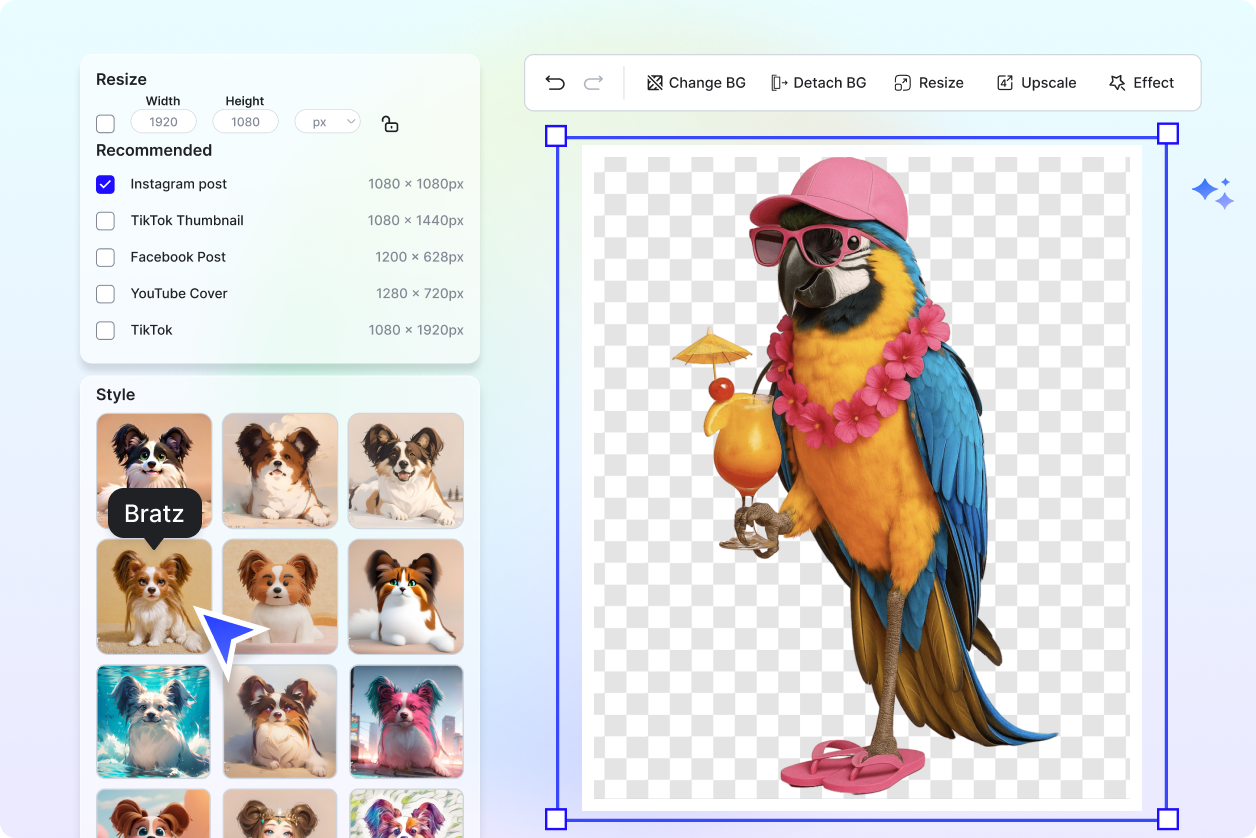Open the Resize tool in toolbar
The image size is (1256, 838).
[929, 83]
